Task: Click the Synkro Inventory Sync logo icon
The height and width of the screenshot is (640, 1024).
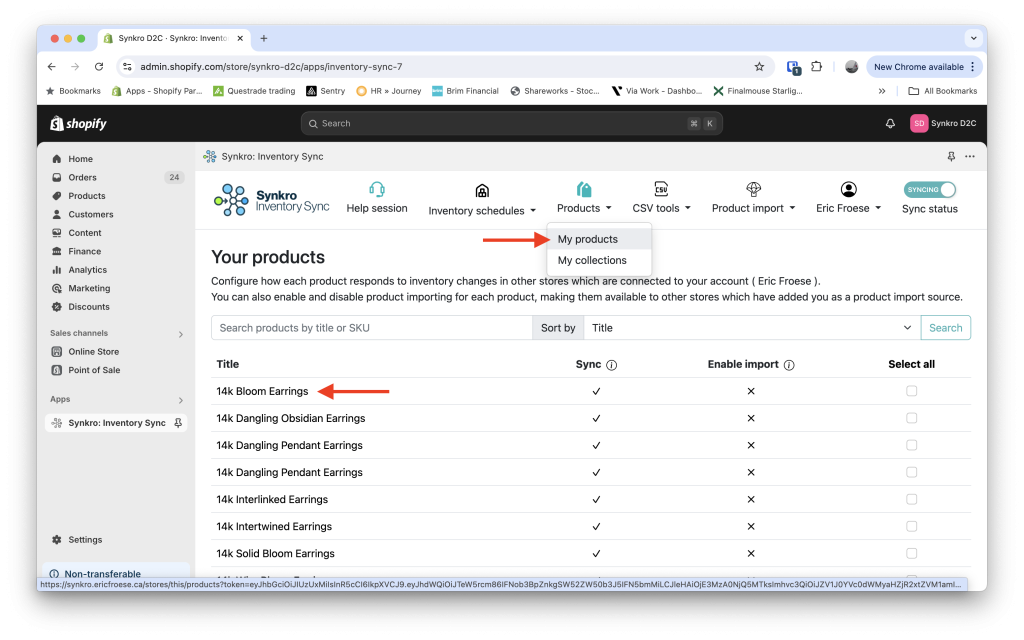Action: 231,200
